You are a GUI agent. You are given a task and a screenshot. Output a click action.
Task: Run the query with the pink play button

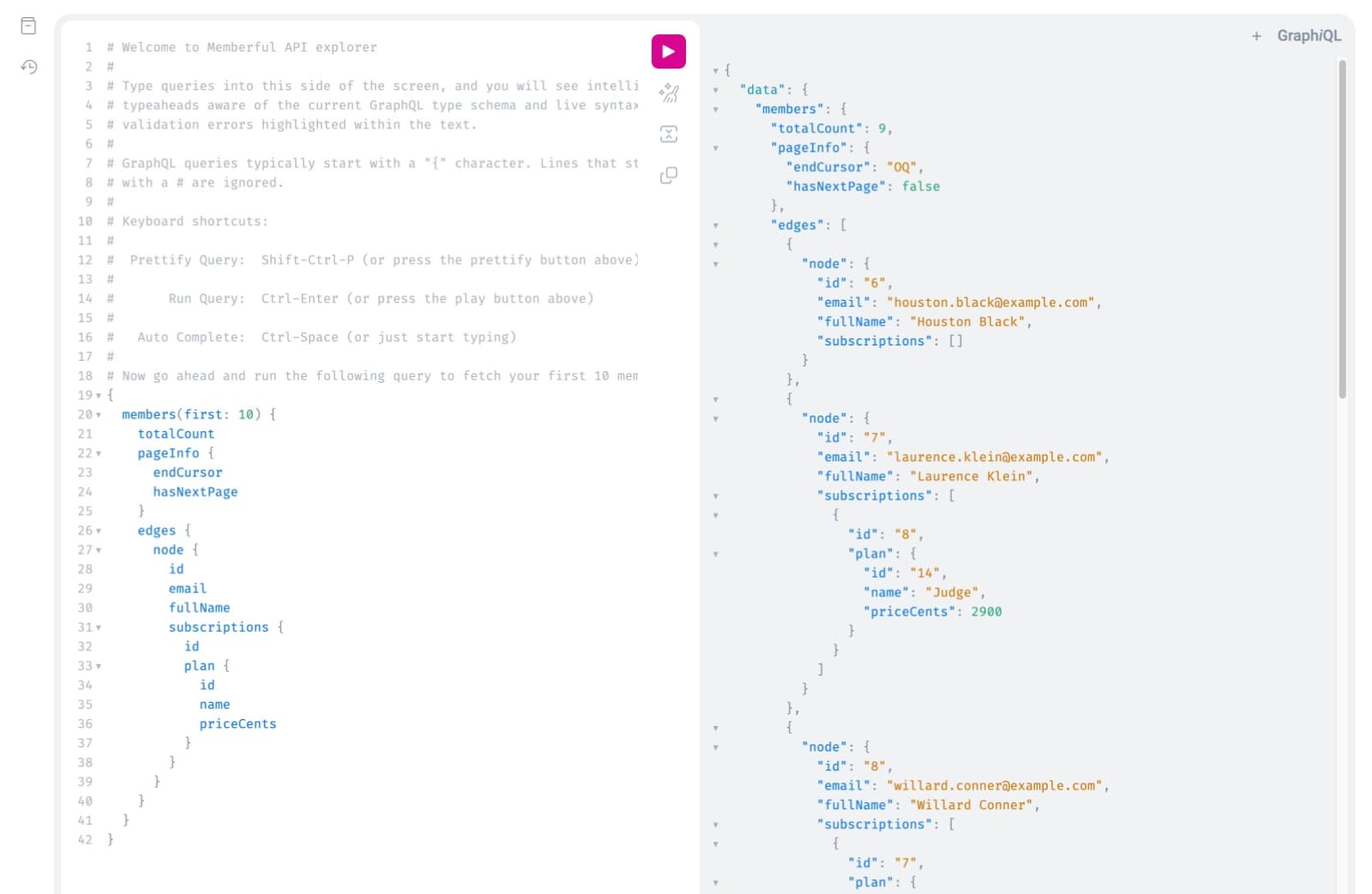pos(668,51)
